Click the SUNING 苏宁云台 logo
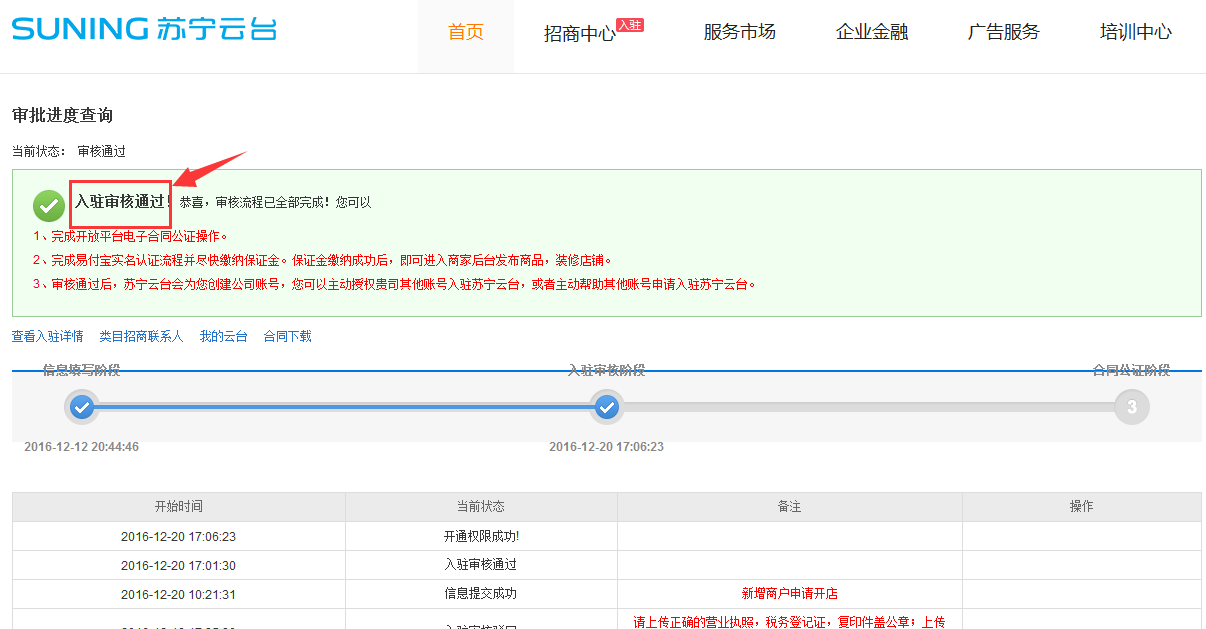Image resolution: width=1206 pixels, height=629 pixels. [x=144, y=29]
